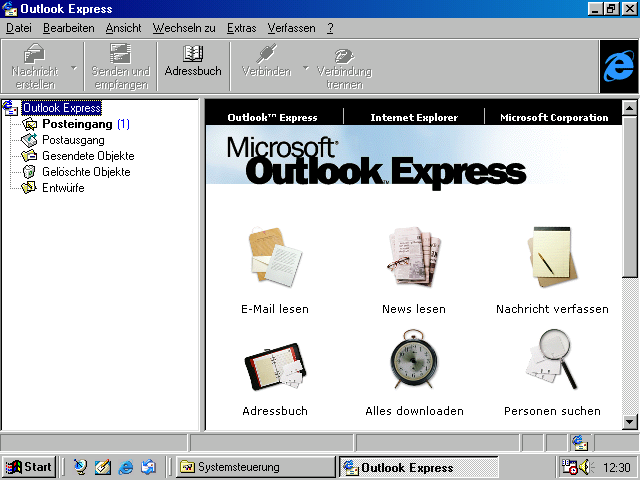Click the Outlook Express root tree icon

click(10, 108)
